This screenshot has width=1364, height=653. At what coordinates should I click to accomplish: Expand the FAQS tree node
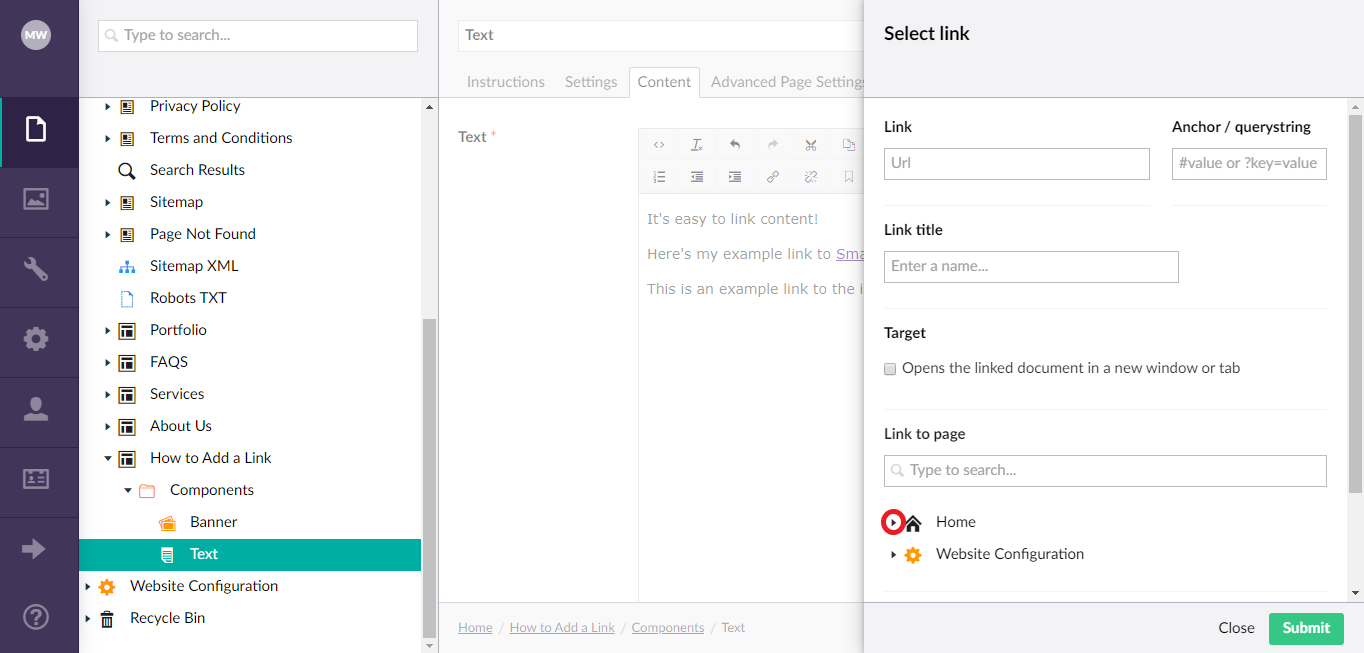[108, 362]
